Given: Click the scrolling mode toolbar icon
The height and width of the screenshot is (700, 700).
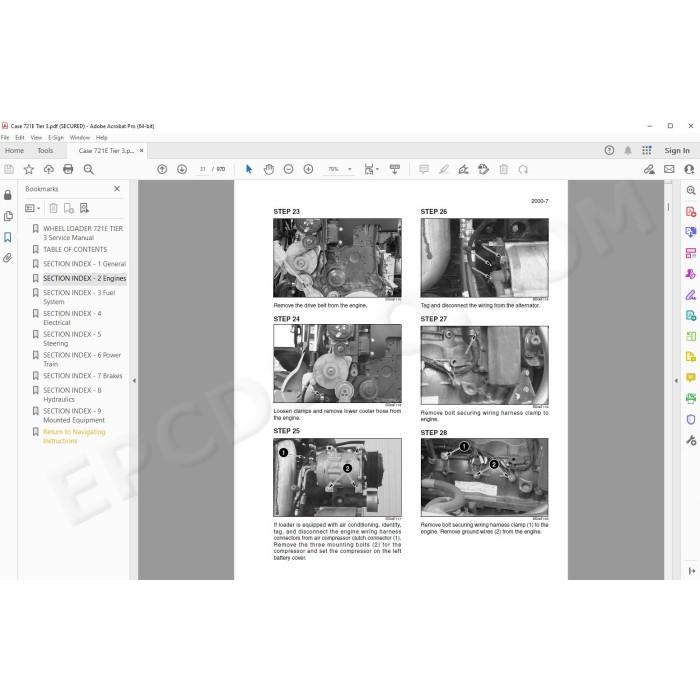Looking at the screenshot, I should [395, 169].
